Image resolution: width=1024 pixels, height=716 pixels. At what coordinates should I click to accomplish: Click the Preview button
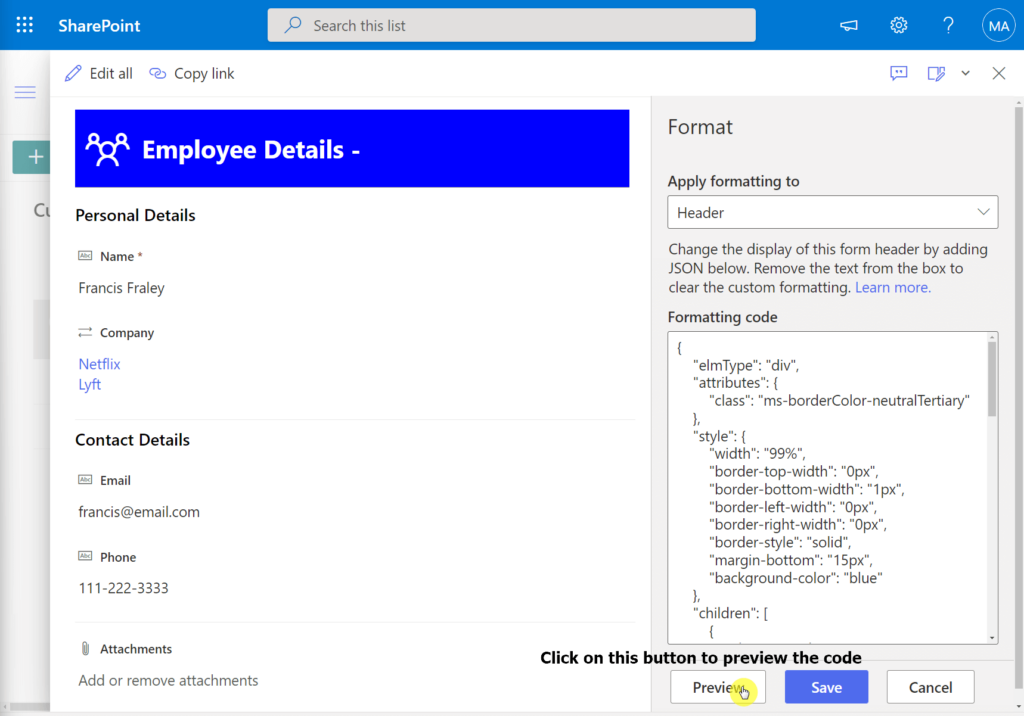click(718, 687)
